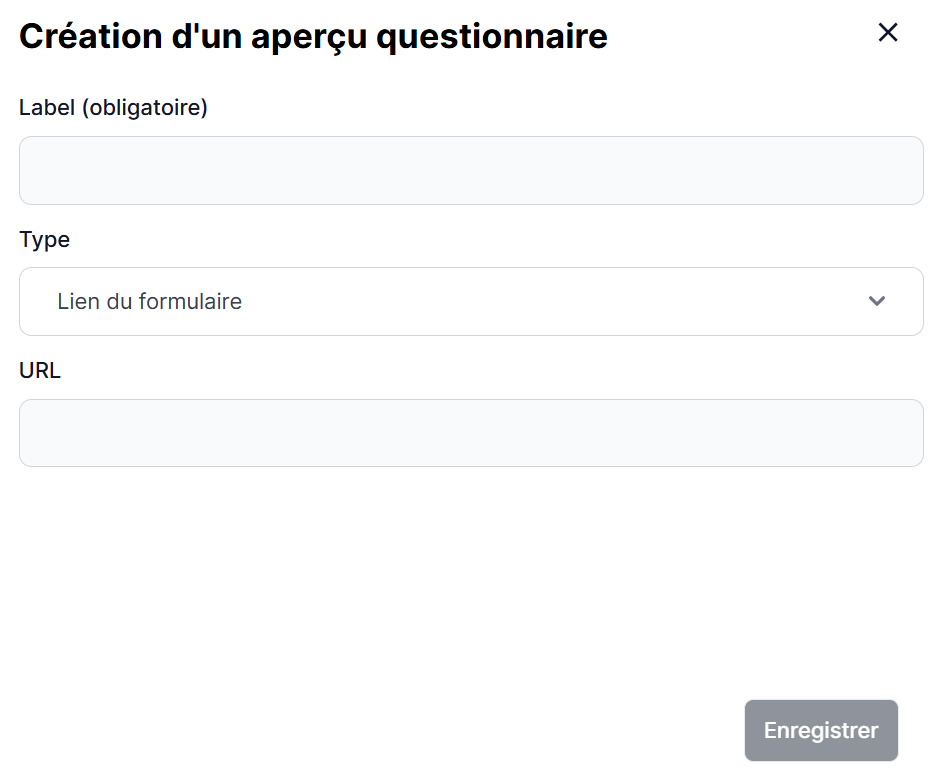Click the 'Type' field label
Image resolution: width=934 pixels, height=777 pixels.
[x=44, y=240]
